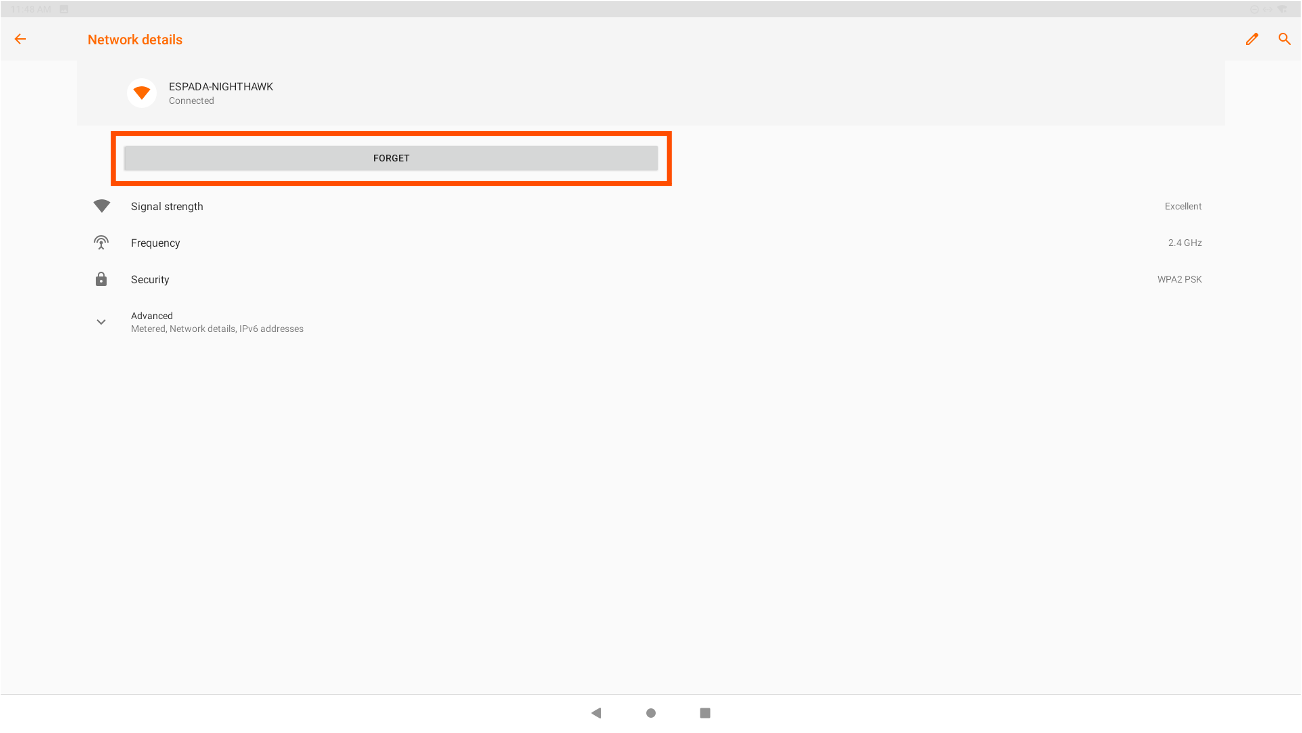Click the Frequency antenna icon
Screen dimensions: 1302x733
(x=101, y=243)
